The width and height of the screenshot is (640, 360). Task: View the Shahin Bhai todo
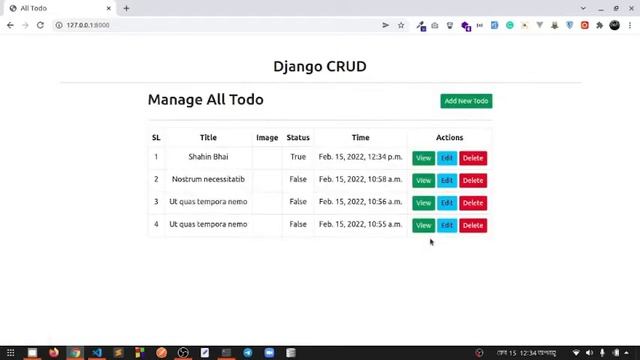pos(423,158)
